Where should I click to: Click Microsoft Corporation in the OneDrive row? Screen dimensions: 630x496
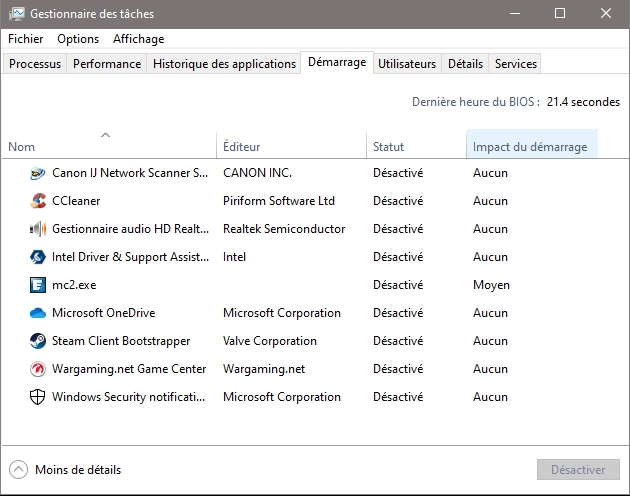tap(282, 313)
